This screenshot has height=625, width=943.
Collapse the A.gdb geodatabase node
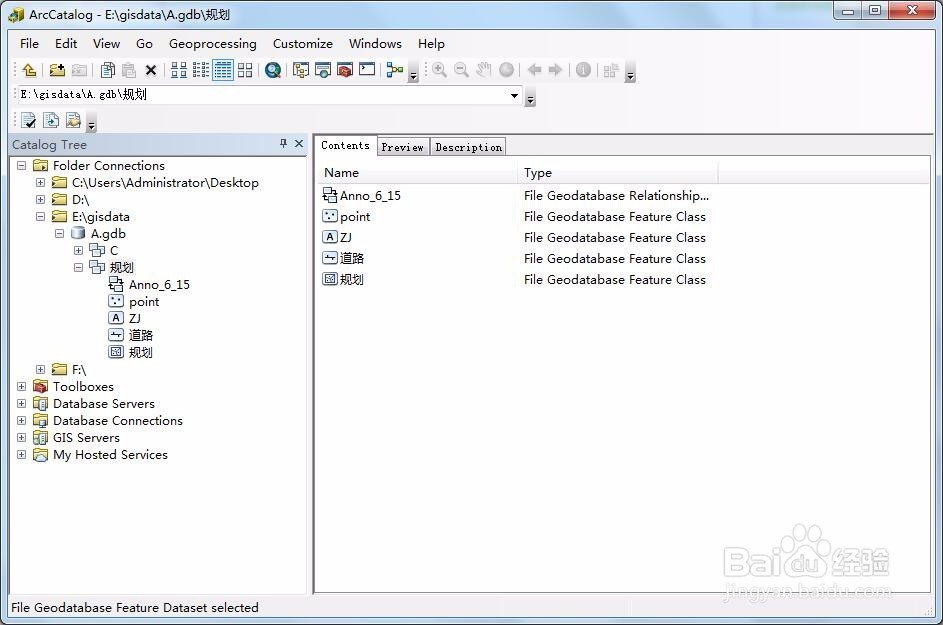click(60, 233)
